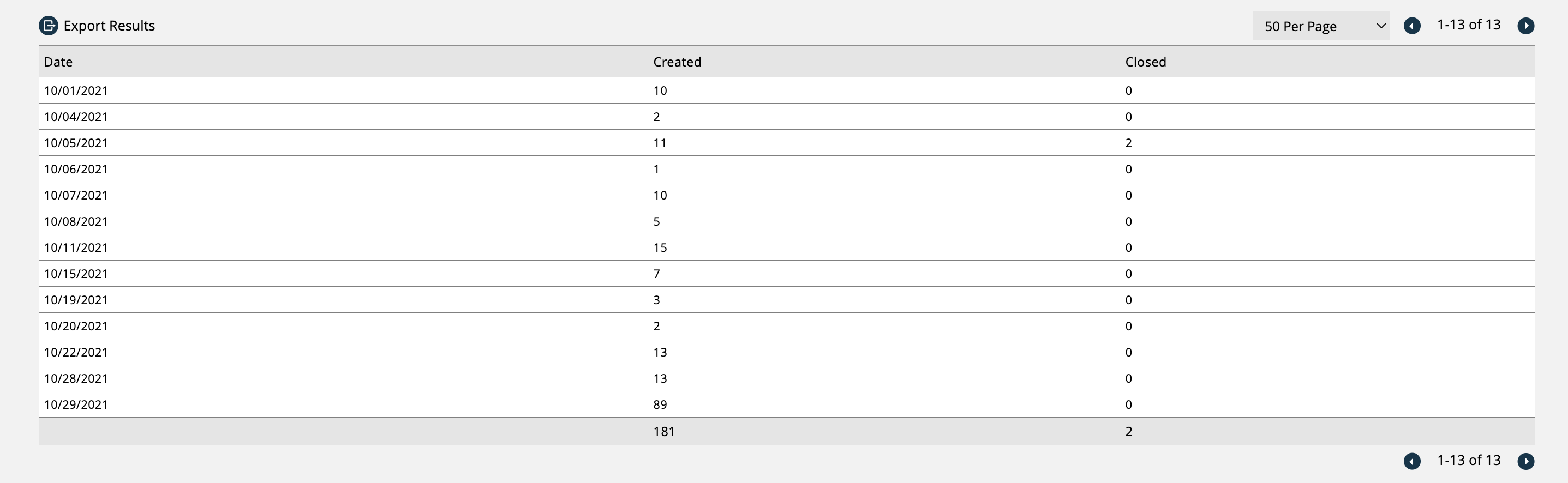Sort the table by the Created column

pyautogui.click(x=677, y=62)
